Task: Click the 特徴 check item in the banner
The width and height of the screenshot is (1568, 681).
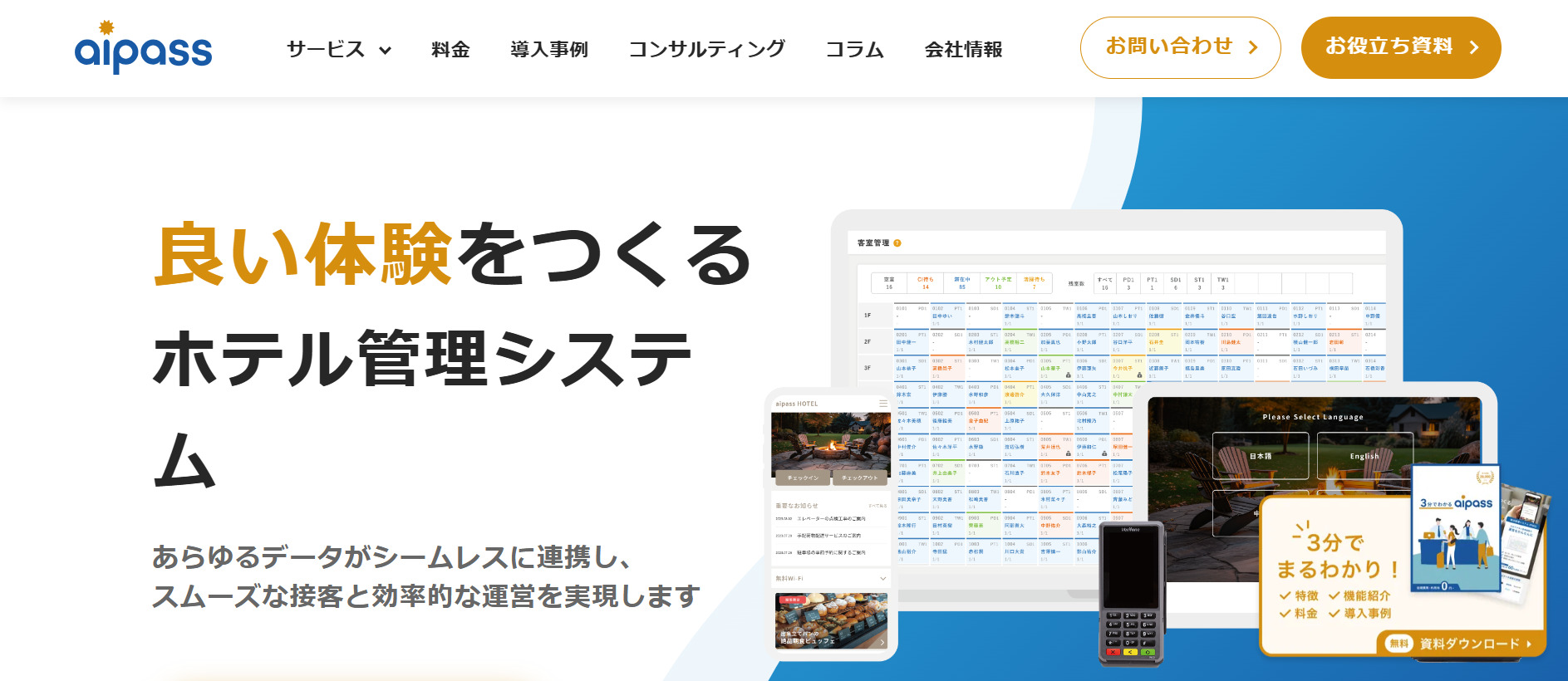Action: pos(1299,595)
